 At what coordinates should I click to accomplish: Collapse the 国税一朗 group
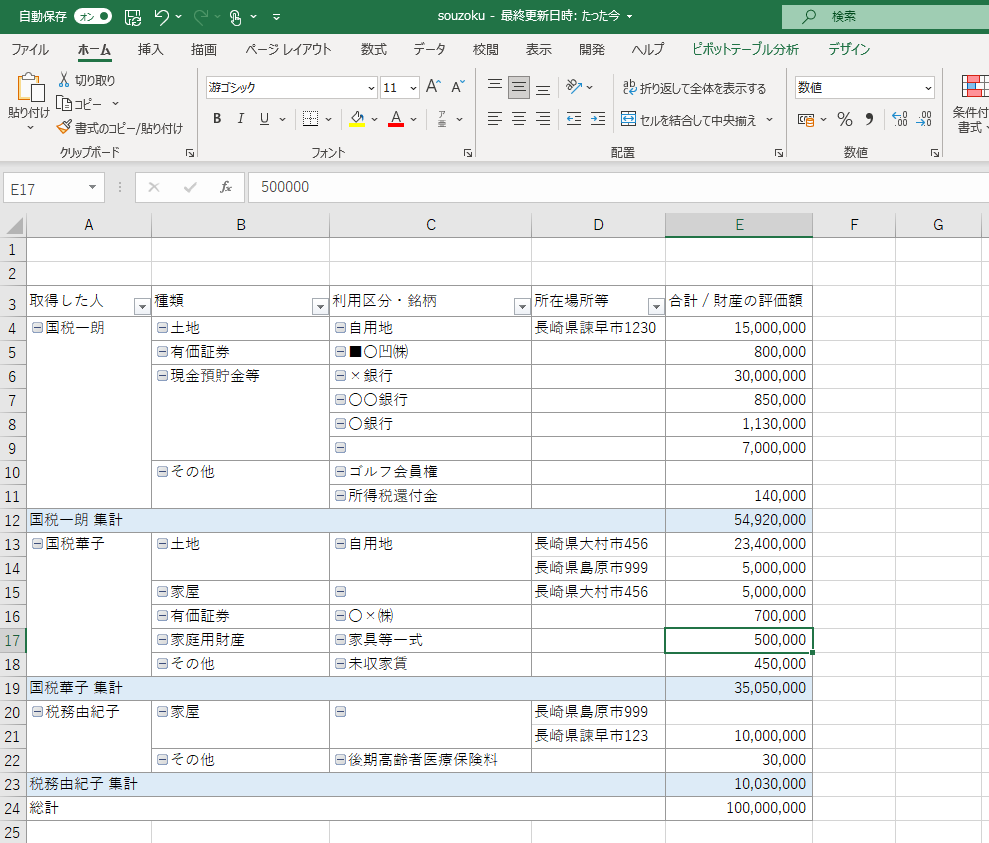(37, 327)
